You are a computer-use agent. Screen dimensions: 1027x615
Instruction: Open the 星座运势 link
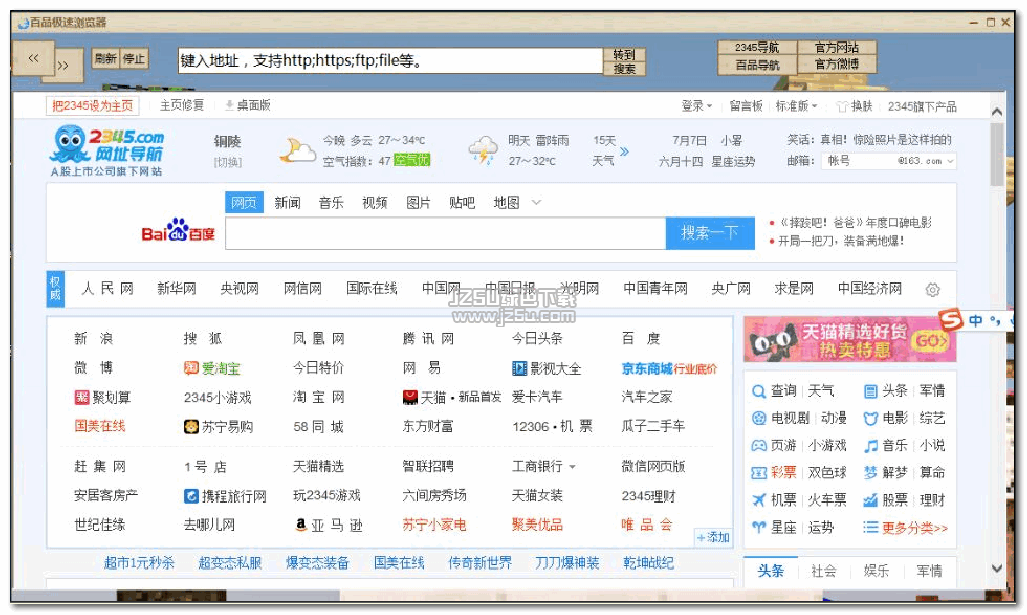[734, 161]
